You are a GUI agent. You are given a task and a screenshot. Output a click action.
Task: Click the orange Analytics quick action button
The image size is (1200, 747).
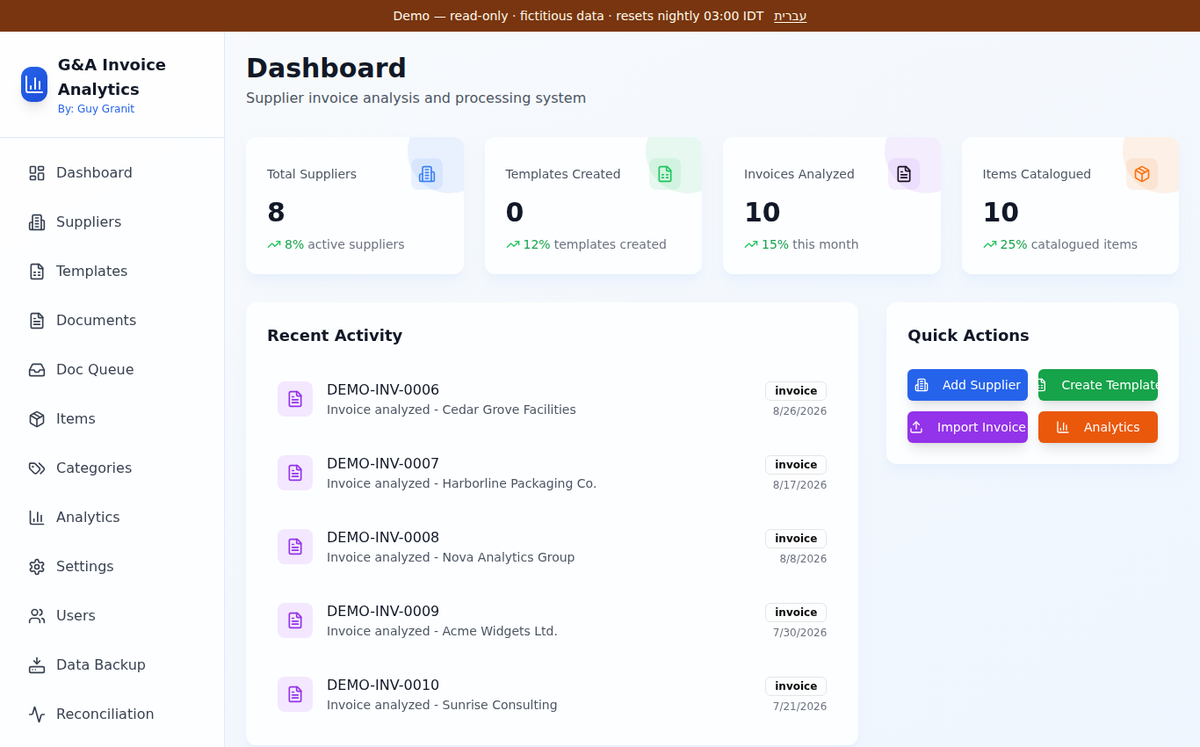[1098, 427]
